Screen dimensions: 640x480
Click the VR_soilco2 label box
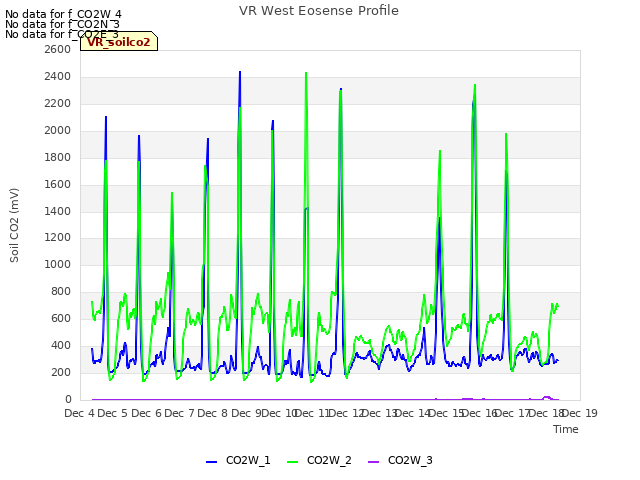[x=119, y=42]
